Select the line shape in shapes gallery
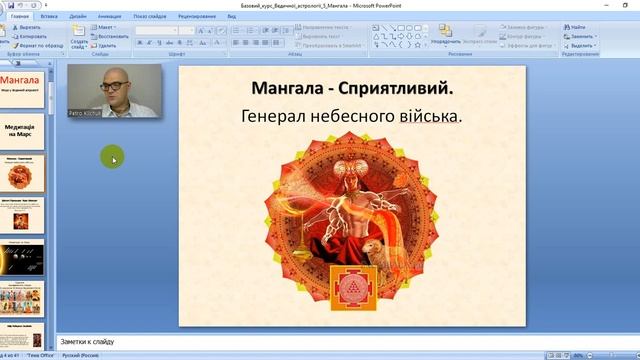This screenshot has width=640, height=360. pyautogui.click(x=384, y=28)
